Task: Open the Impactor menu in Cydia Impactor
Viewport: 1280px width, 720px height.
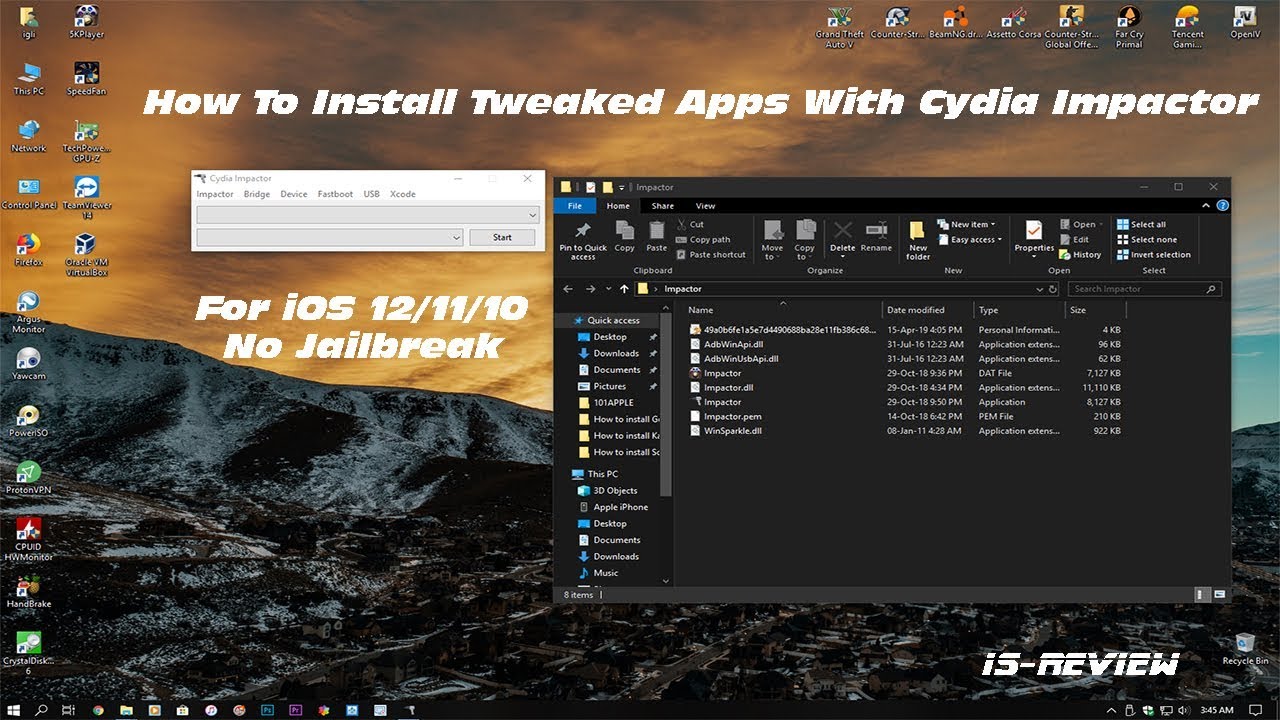Action: [x=215, y=194]
